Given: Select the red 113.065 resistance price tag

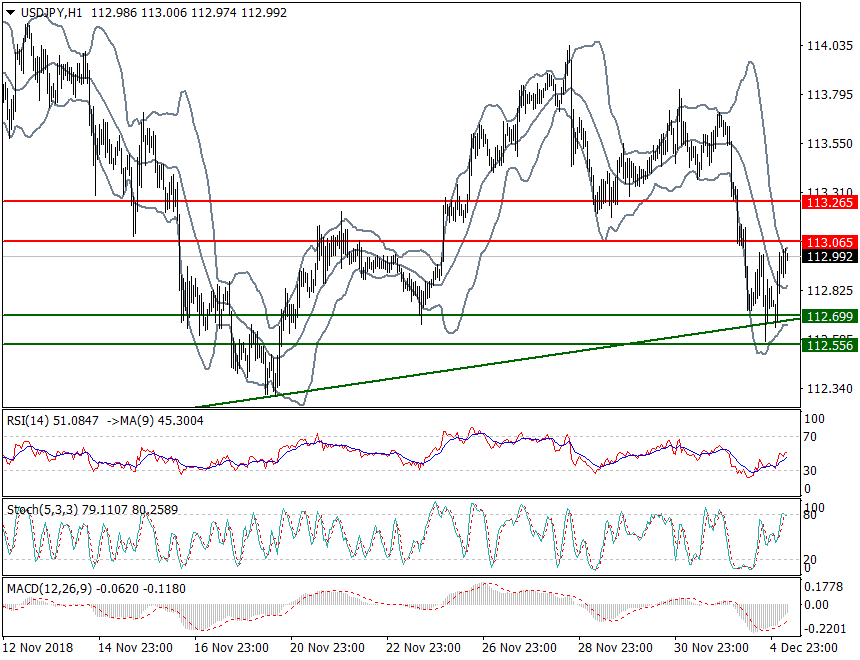Looking at the screenshot, I should (830, 242).
